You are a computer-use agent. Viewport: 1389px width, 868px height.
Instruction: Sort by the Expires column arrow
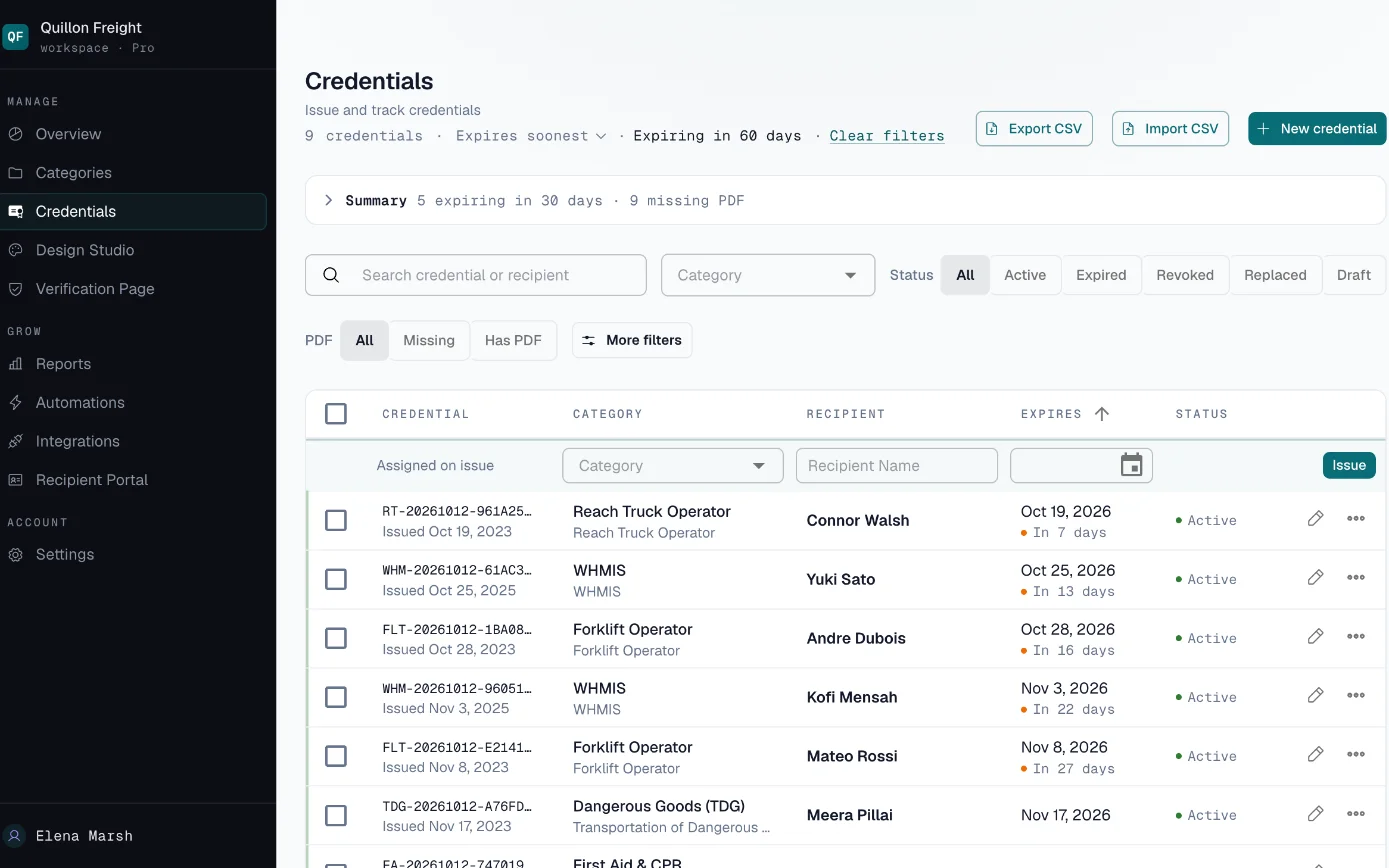(x=1102, y=414)
